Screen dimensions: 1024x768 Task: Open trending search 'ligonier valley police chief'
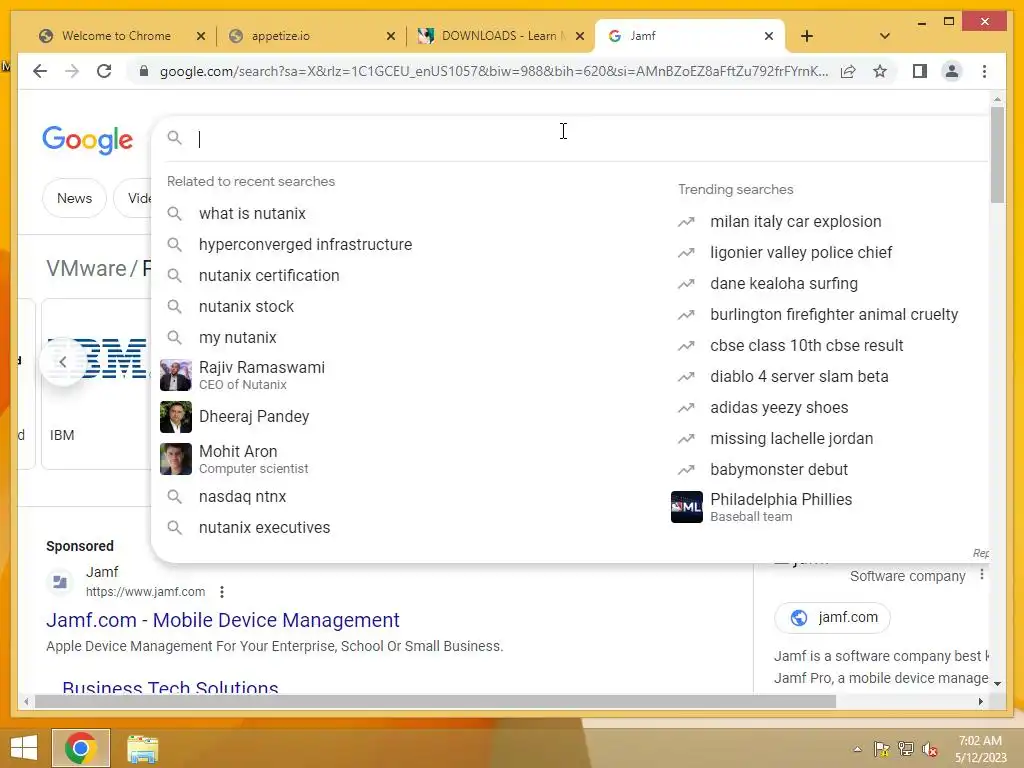click(x=801, y=252)
